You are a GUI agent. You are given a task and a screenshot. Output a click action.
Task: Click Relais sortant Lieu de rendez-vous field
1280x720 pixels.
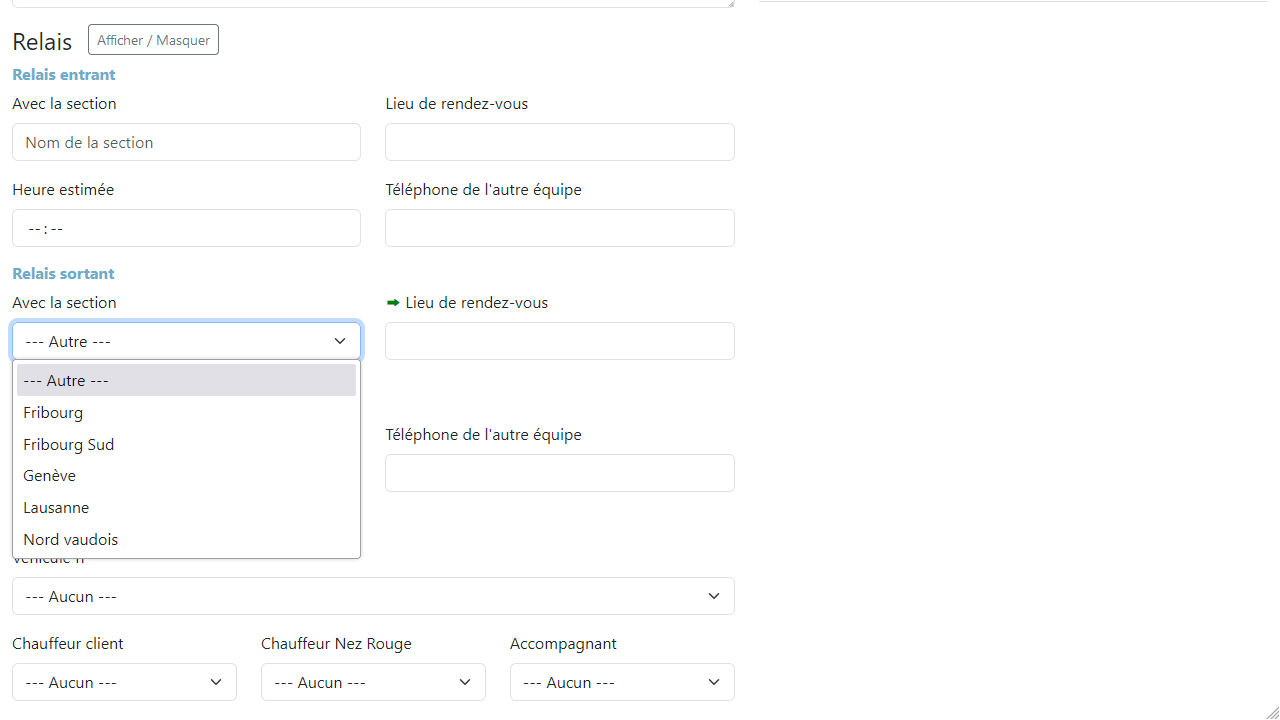[x=559, y=341]
